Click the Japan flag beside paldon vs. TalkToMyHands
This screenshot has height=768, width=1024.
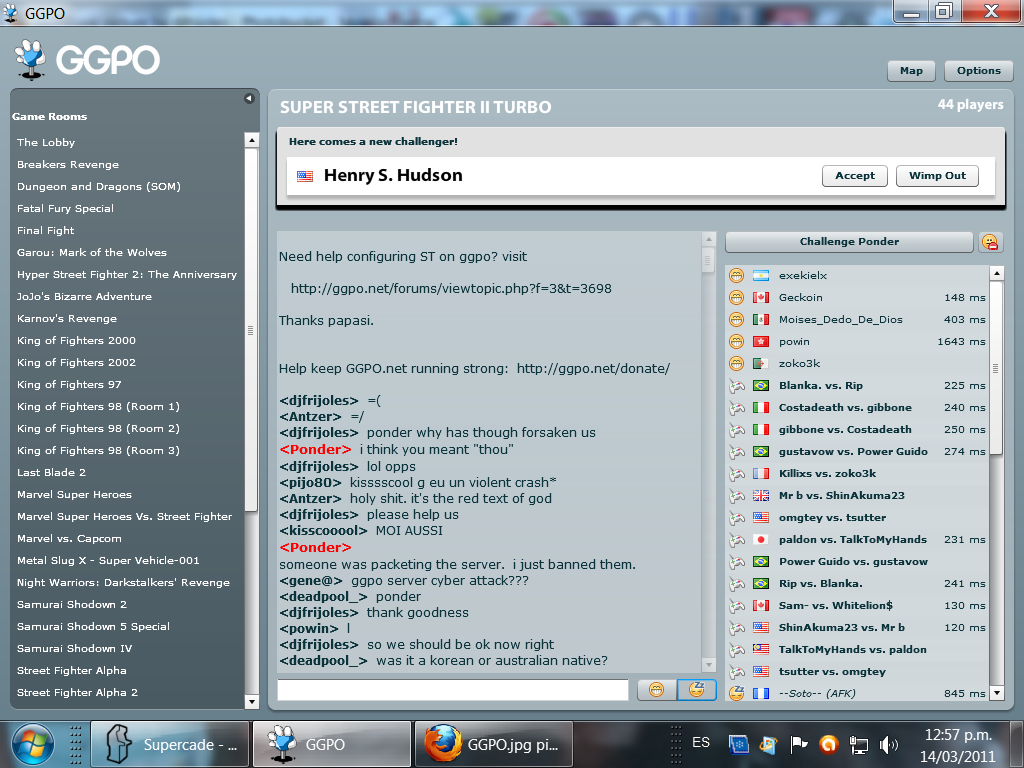coord(761,539)
